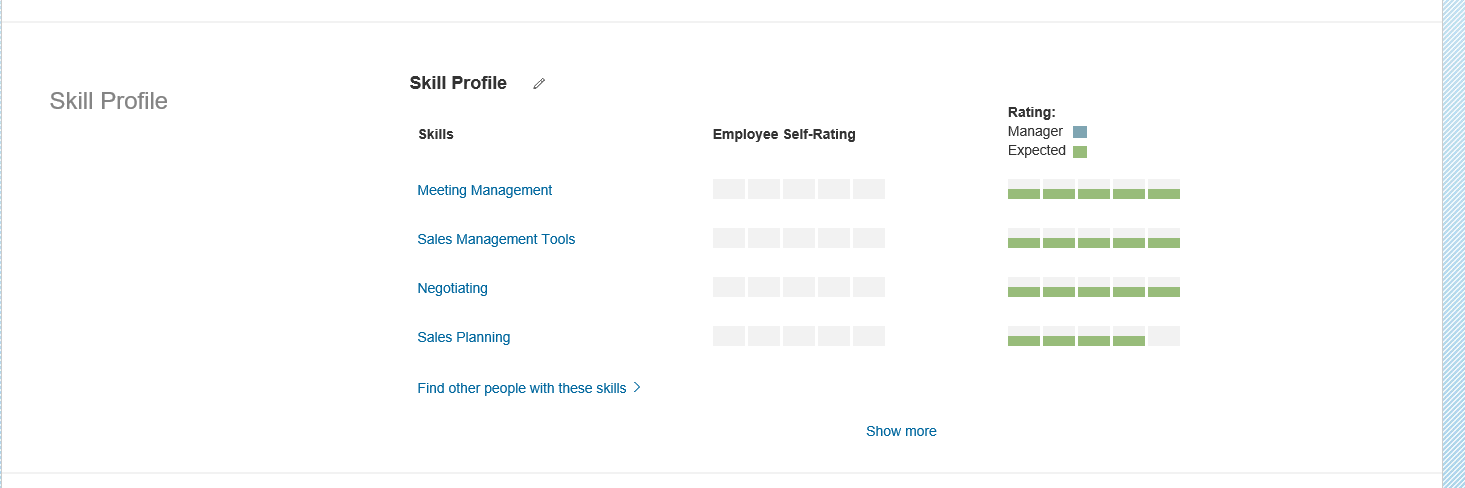Set Negotiating self-rating second block

(764, 287)
